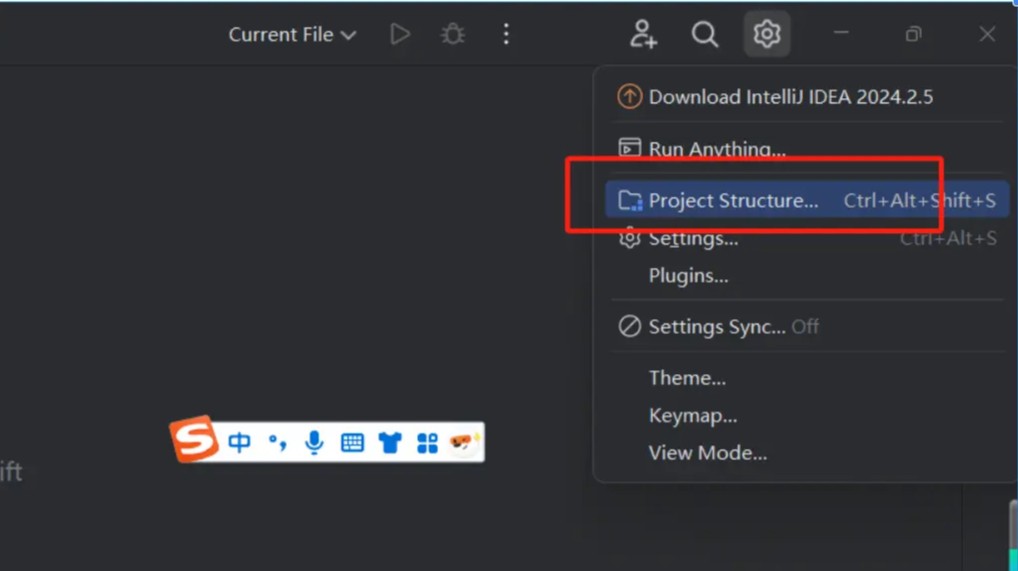The height and width of the screenshot is (571, 1018).
Task: Open the three-dot More Actions menu
Action: (506, 34)
